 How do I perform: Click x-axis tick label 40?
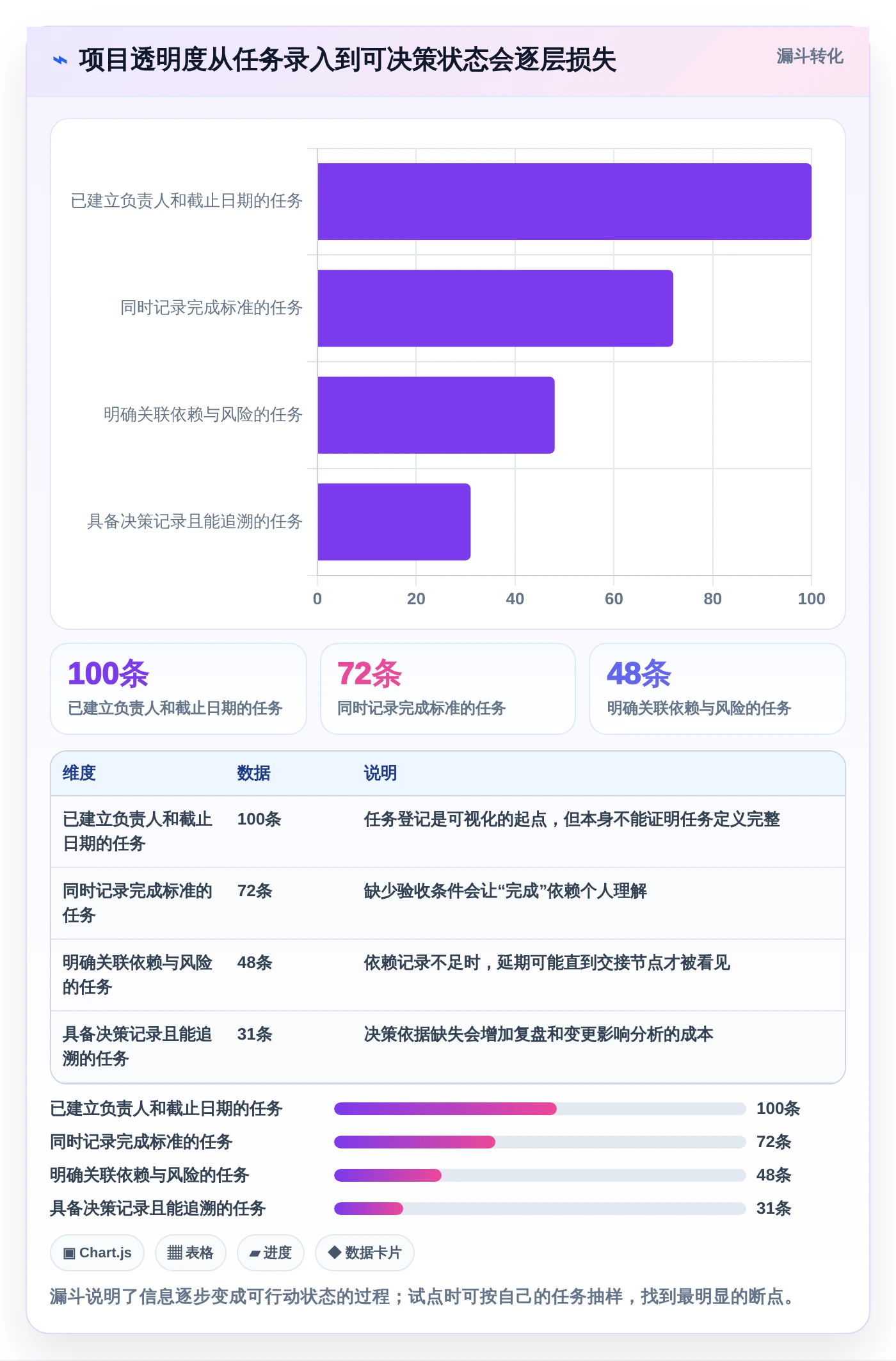[515, 599]
